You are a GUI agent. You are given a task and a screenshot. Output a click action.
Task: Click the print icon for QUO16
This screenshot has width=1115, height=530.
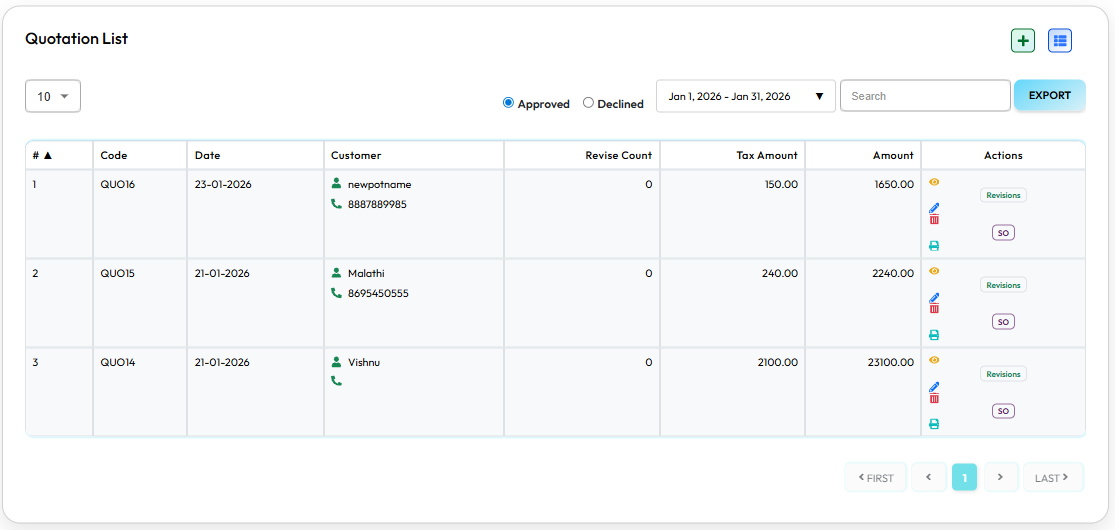tap(934, 246)
